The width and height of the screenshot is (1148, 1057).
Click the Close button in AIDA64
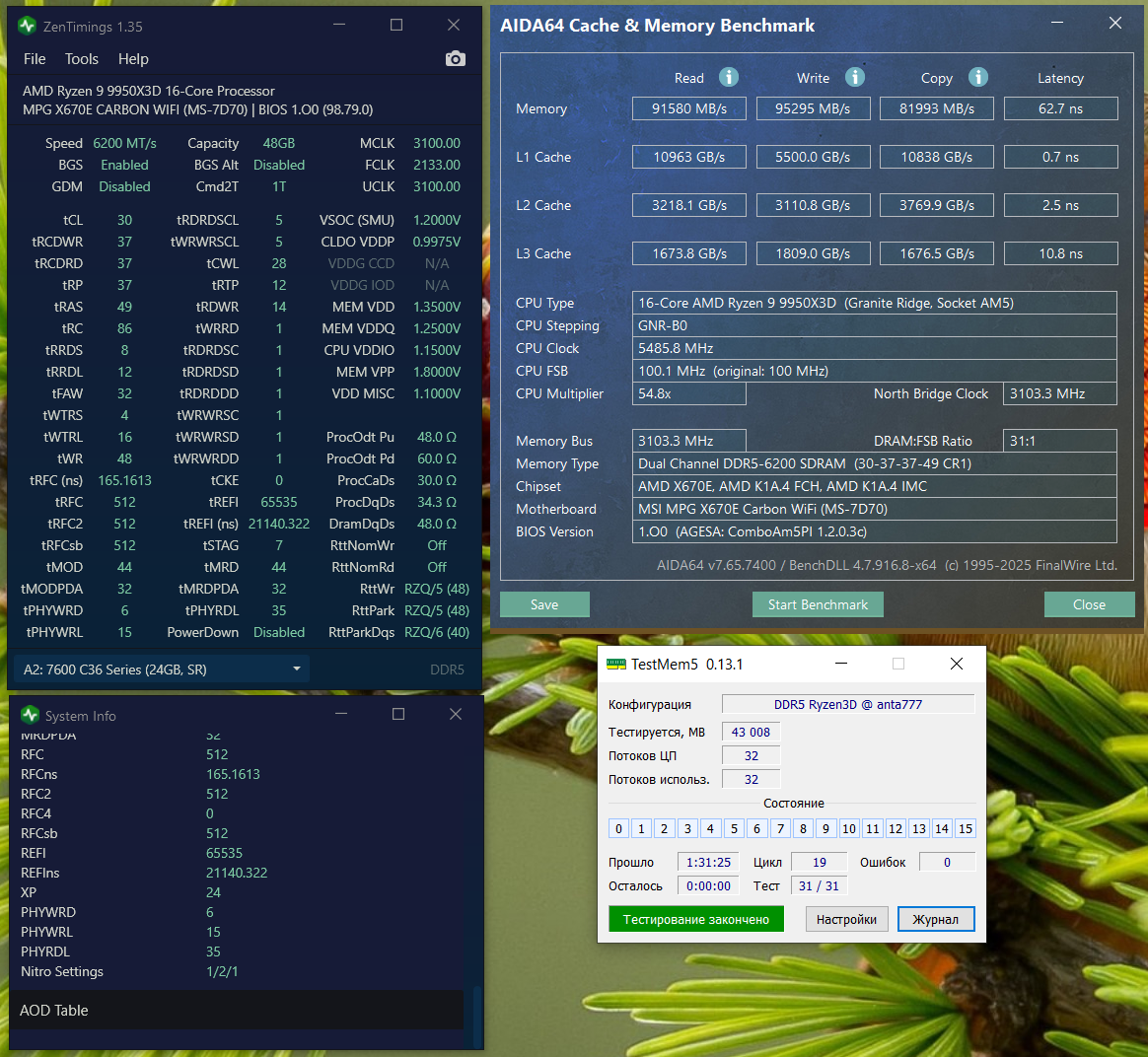[x=1089, y=604]
